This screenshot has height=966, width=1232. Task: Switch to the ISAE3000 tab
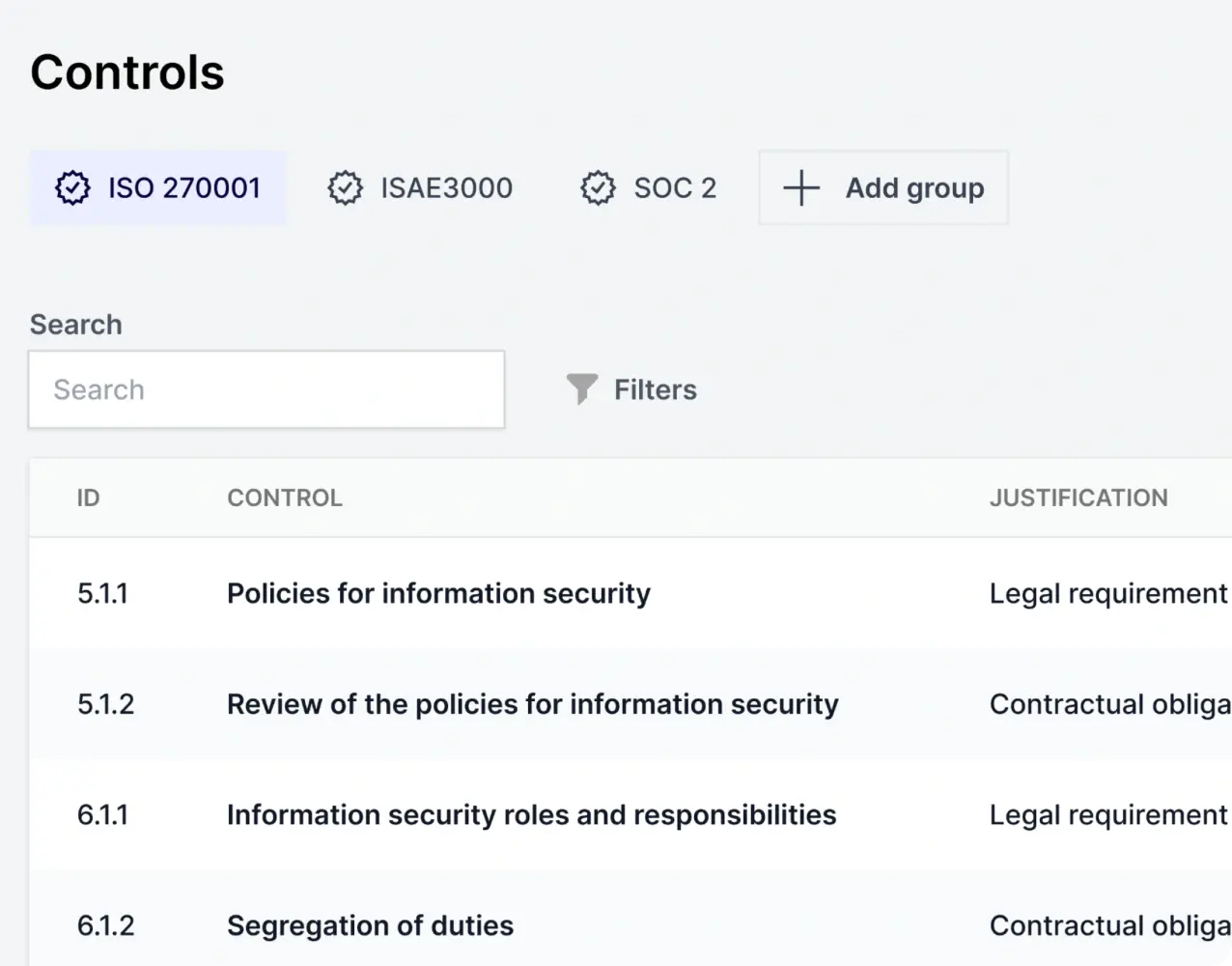tap(445, 187)
